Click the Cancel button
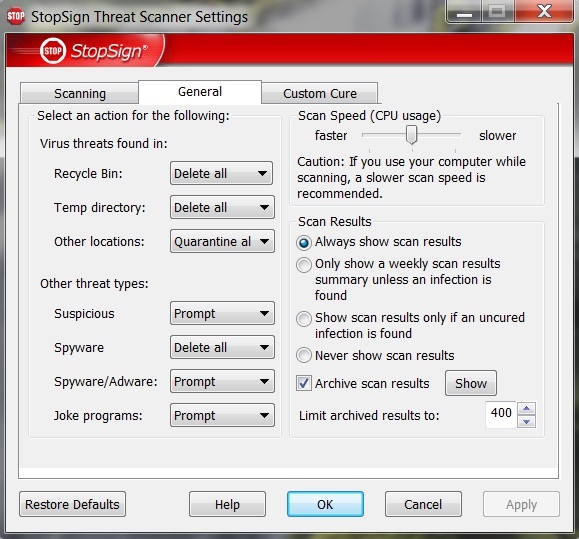 point(423,504)
